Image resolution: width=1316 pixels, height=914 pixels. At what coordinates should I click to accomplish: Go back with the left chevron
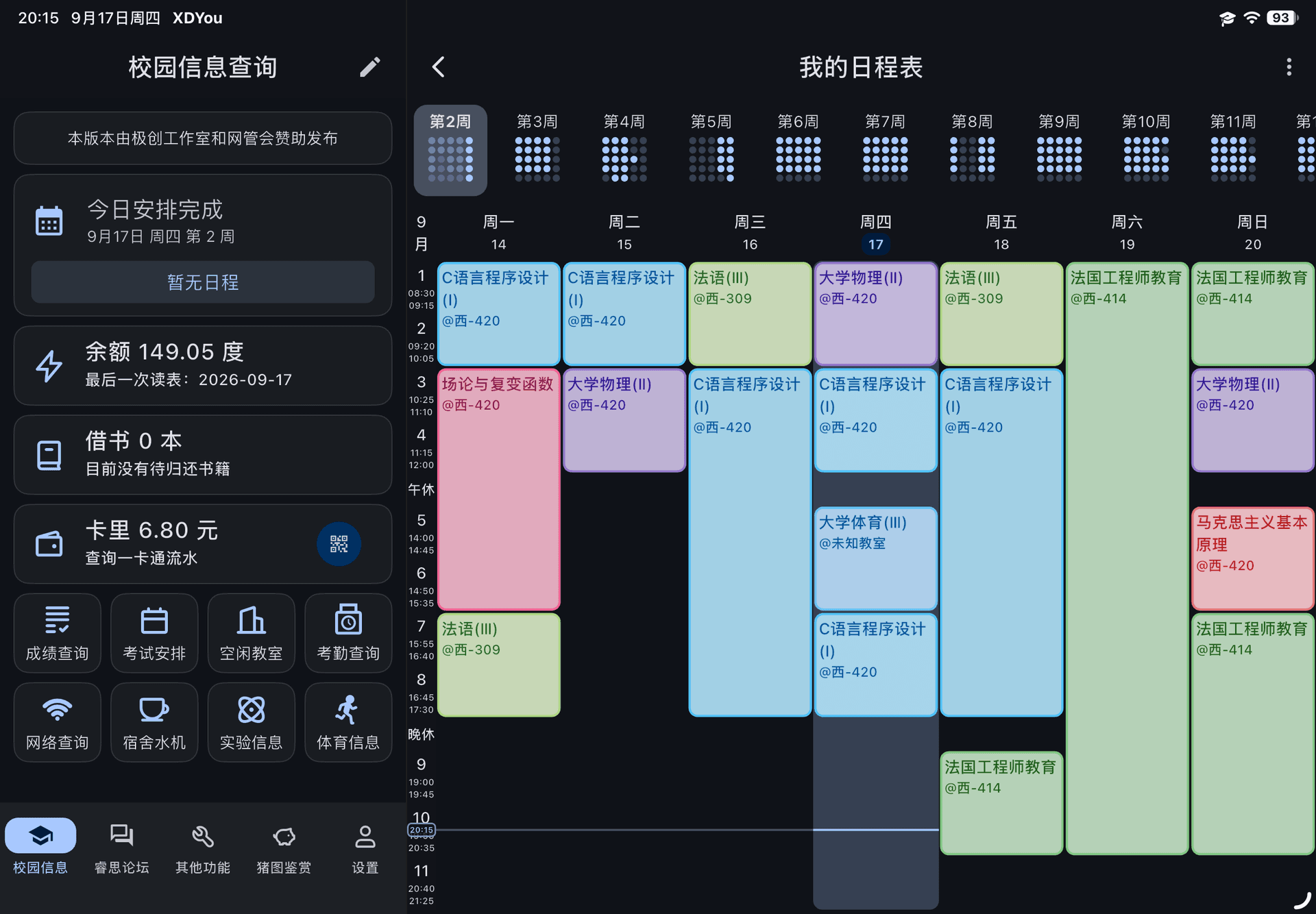coord(439,67)
